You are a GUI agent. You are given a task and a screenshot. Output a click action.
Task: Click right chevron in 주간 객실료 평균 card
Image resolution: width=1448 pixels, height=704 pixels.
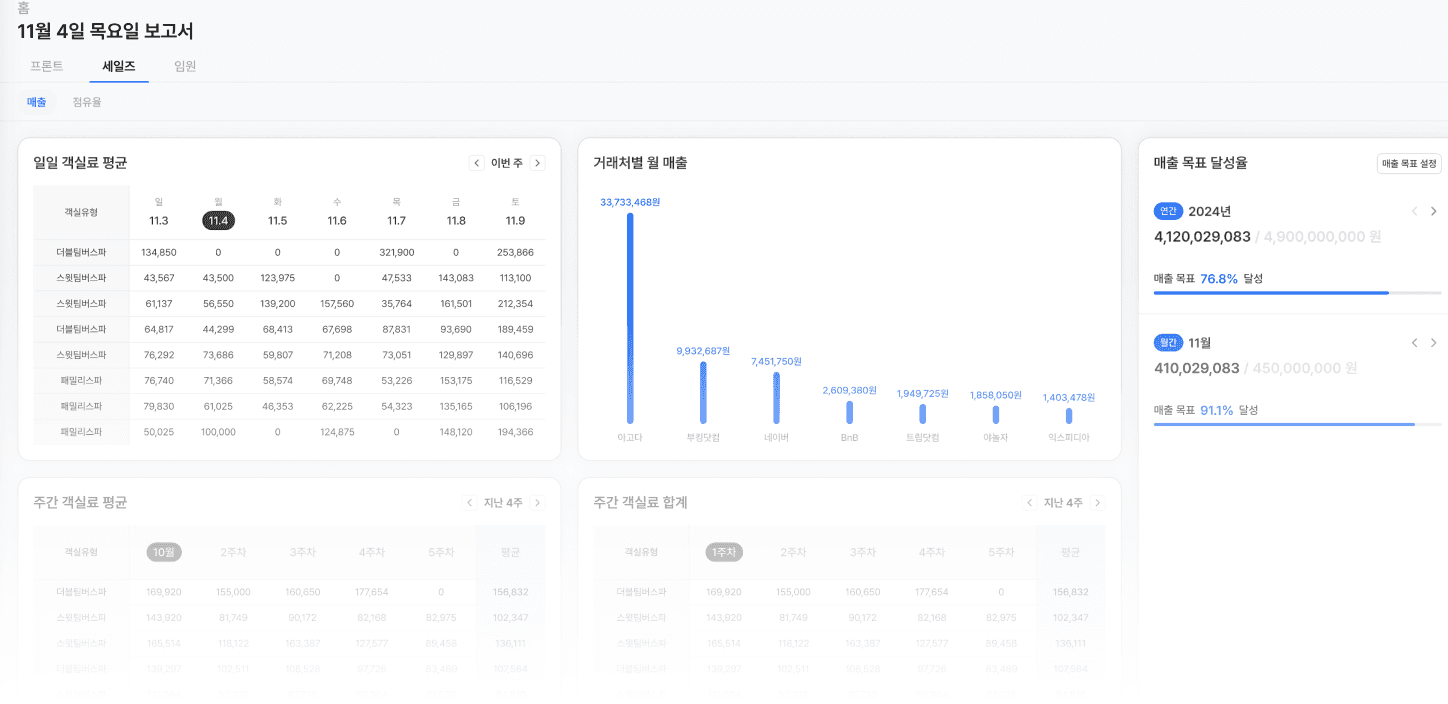[x=537, y=503]
